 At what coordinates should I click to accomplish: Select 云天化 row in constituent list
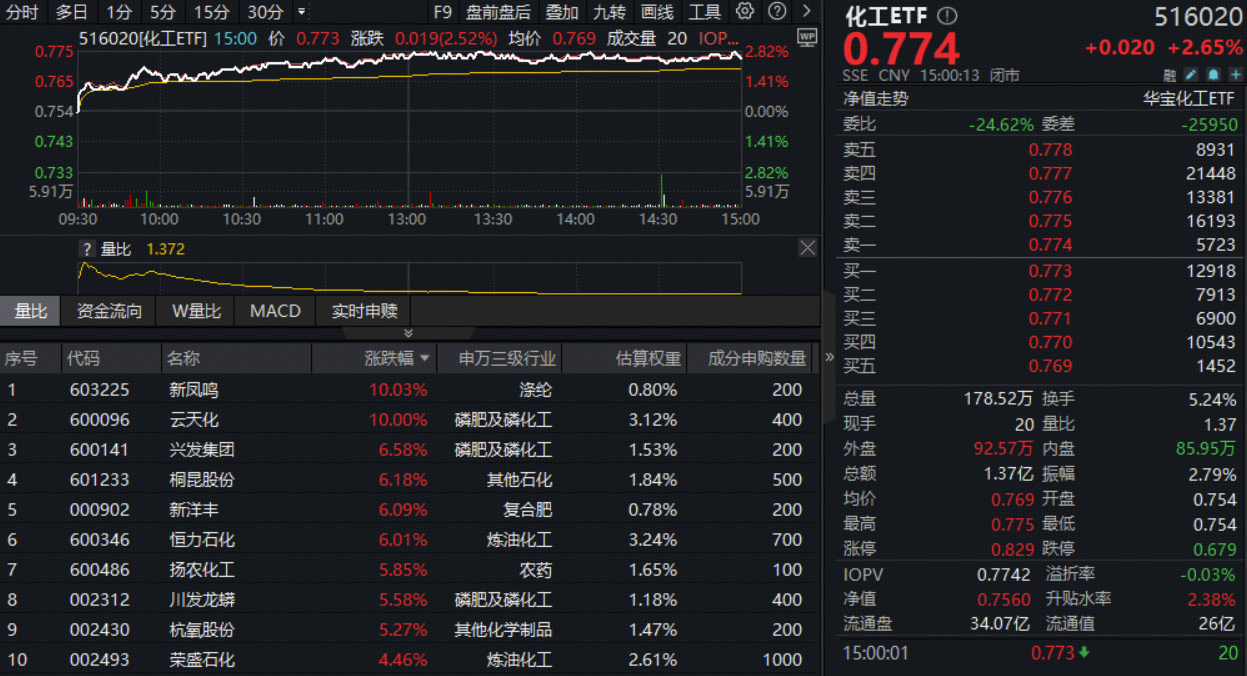pyautogui.click(x=194, y=420)
